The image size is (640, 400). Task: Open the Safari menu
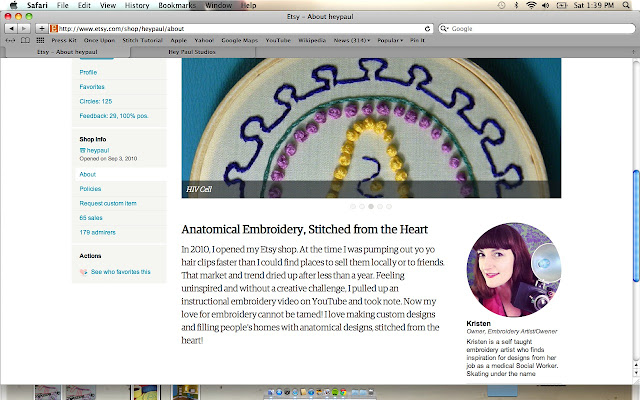coord(37,5)
